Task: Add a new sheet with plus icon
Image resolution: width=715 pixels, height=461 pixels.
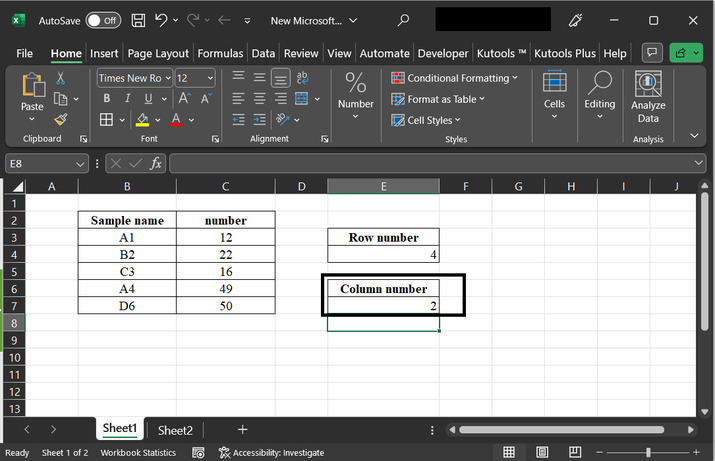Action: [242, 430]
